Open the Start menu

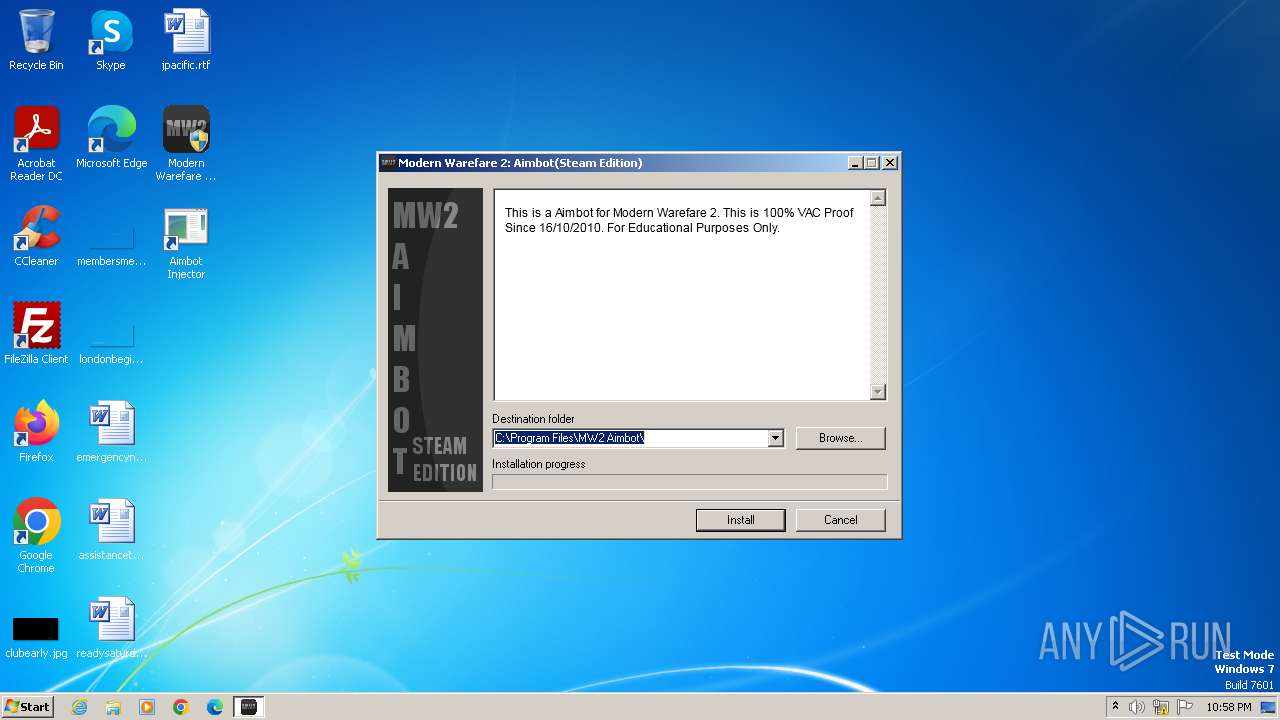(27, 707)
